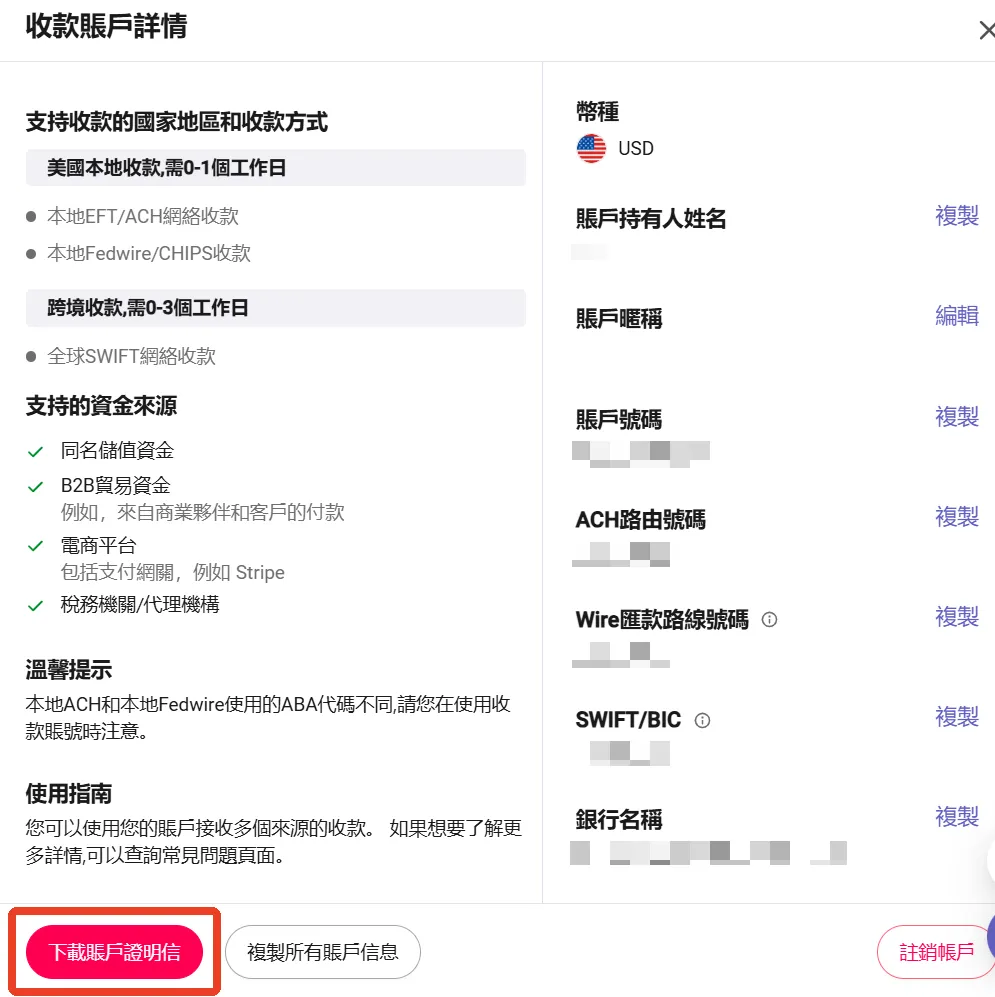The width and height of the screenshot is (995, 997).
Task: Select the 跨境收款 section header
Action: (x=276, y=308)
